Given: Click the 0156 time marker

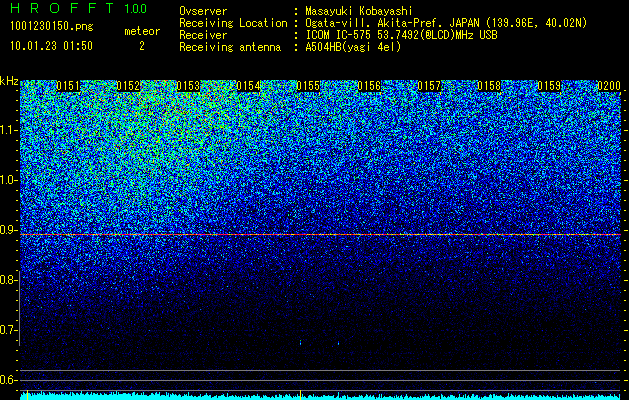Looking at the screenshot, I should (x=369, y=86).
